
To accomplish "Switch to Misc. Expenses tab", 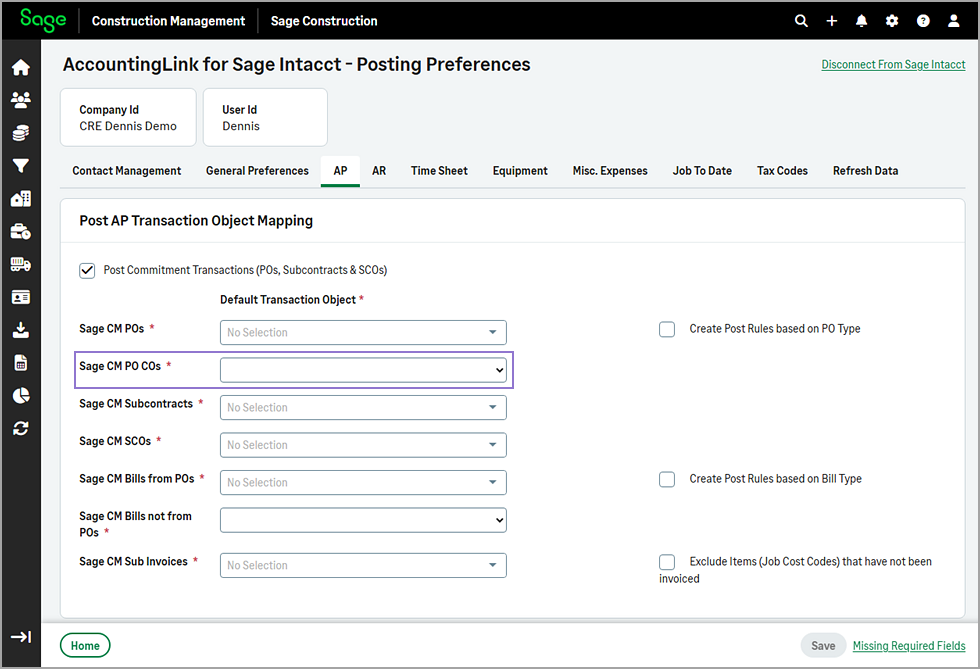I will [610, 171].
